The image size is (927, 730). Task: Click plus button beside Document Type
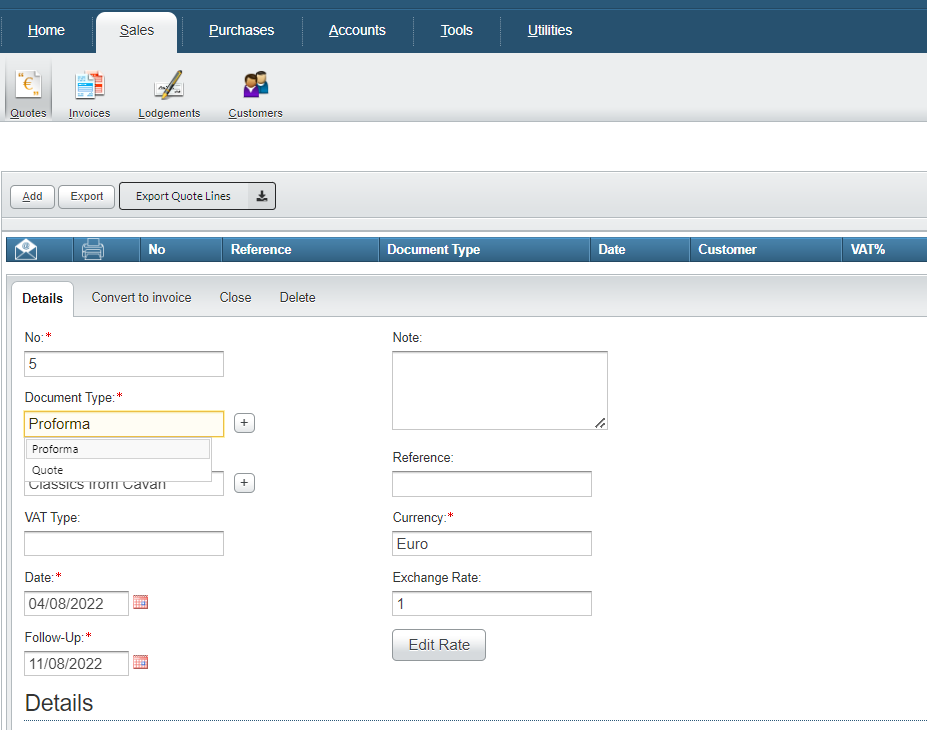coord(244,423)
